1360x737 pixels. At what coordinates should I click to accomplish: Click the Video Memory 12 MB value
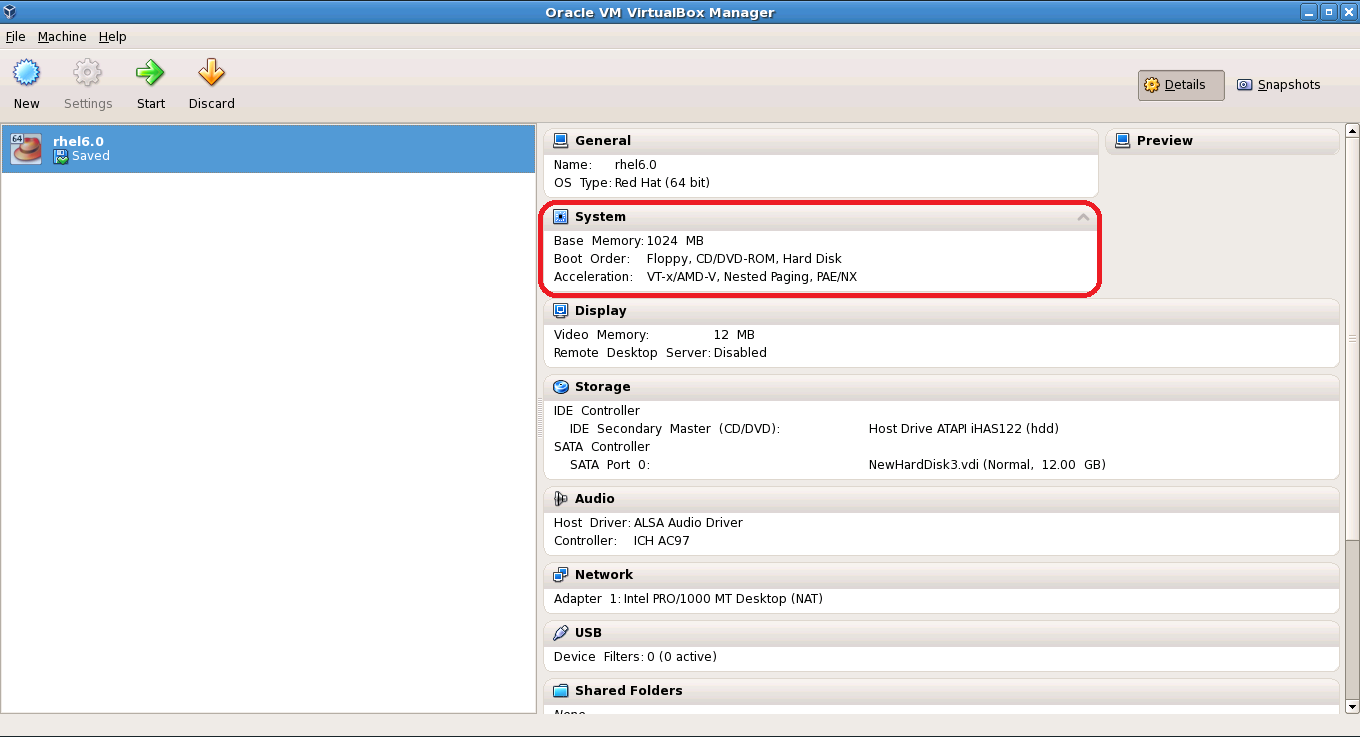coord(734,335)
